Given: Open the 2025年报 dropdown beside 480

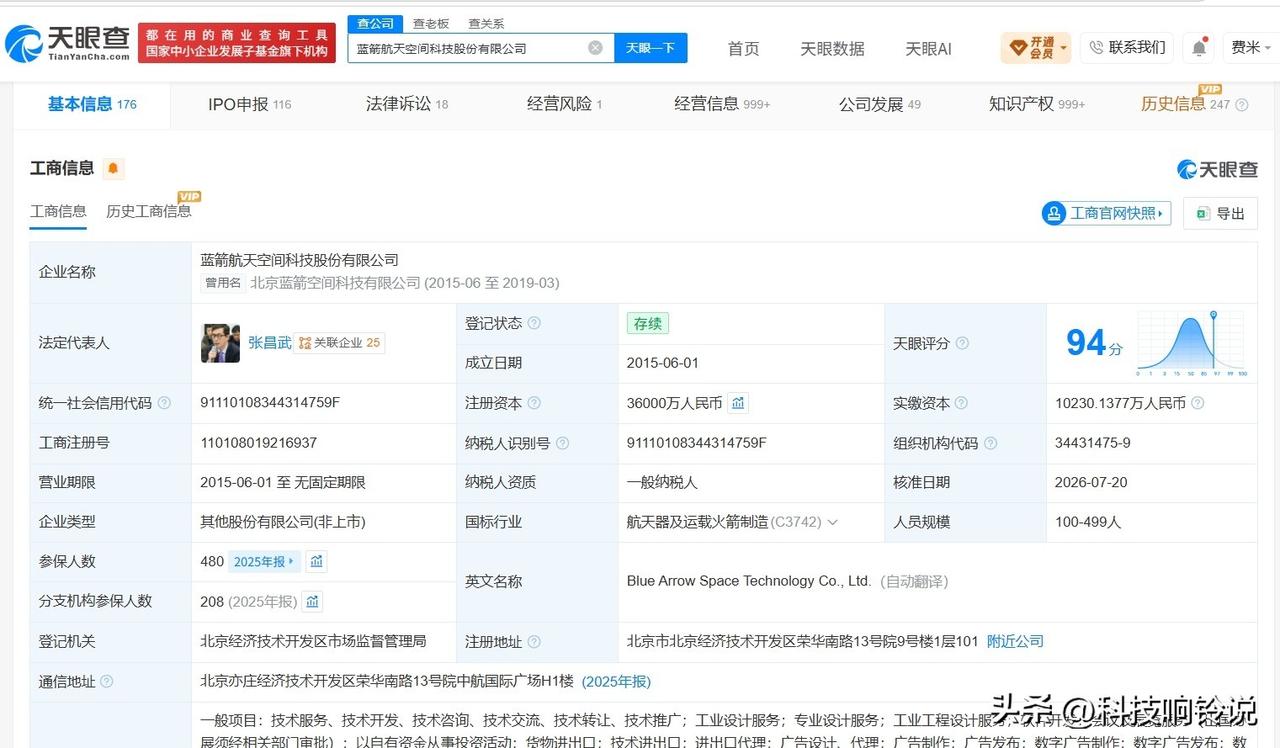Looking at the screenshot, I should point(264,562).
